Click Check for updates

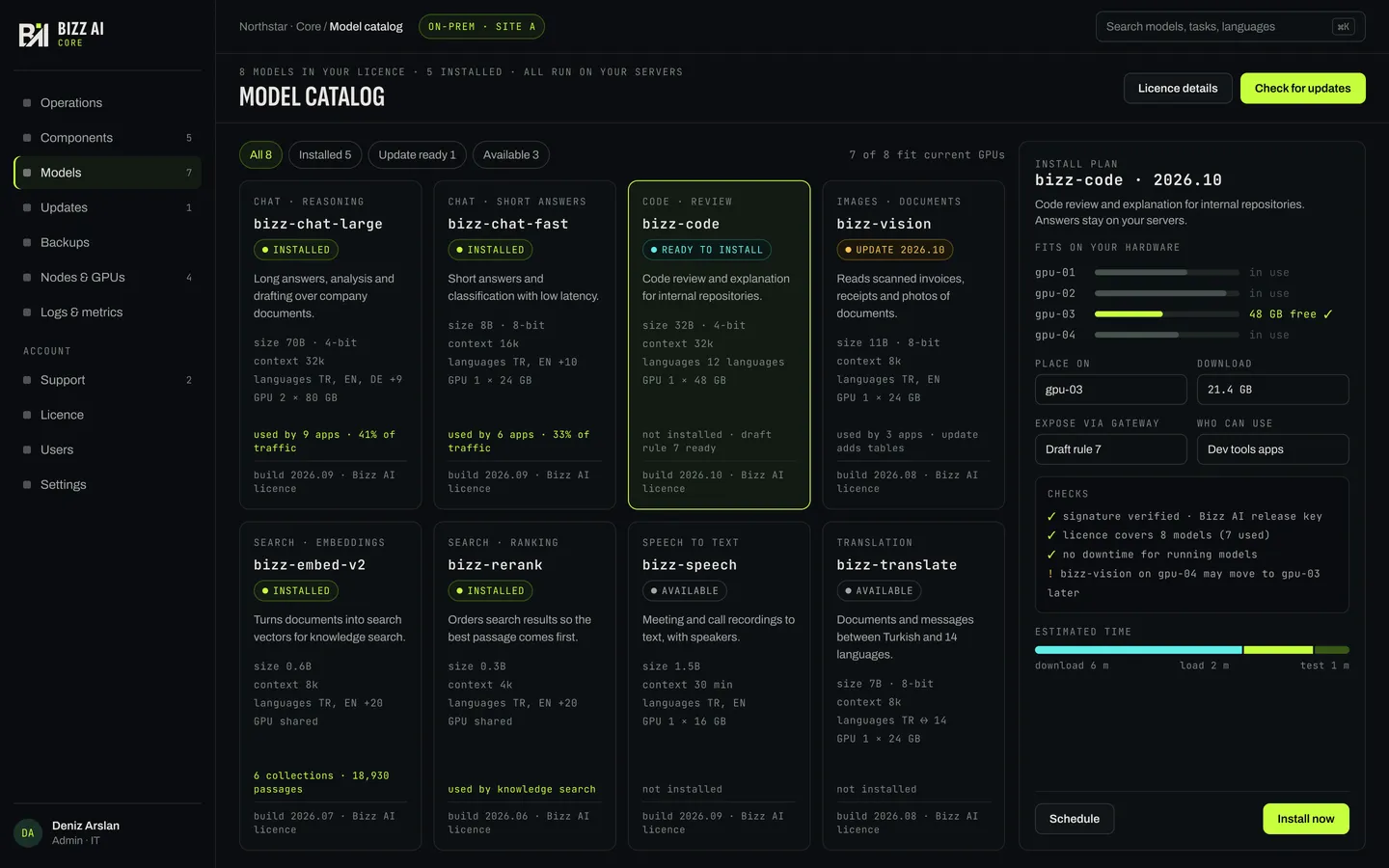point(1302,89)
